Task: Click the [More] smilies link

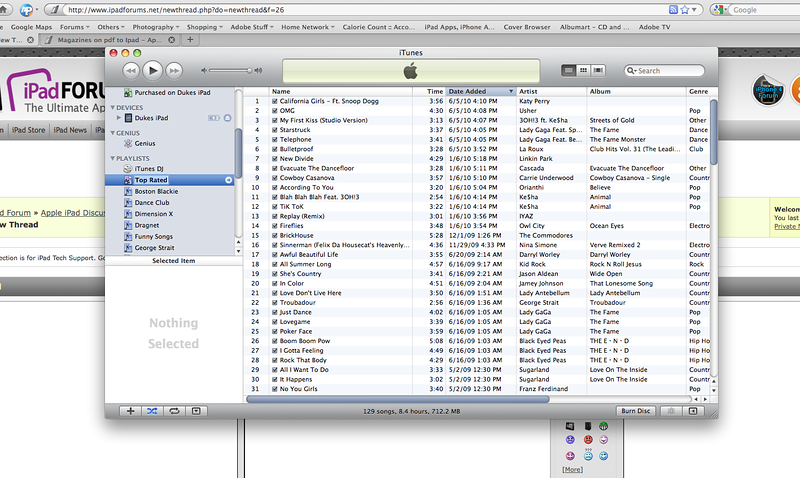Action: (572, 469)
